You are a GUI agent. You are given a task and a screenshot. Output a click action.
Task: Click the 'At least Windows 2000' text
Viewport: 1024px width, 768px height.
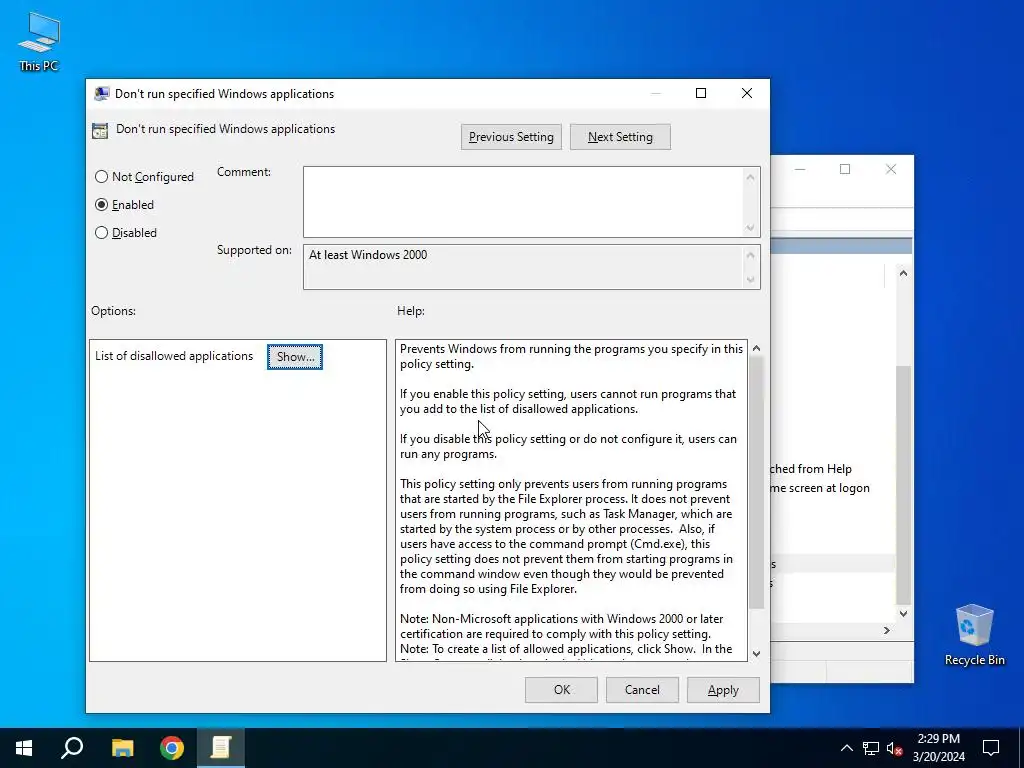[x=368, y=255]
